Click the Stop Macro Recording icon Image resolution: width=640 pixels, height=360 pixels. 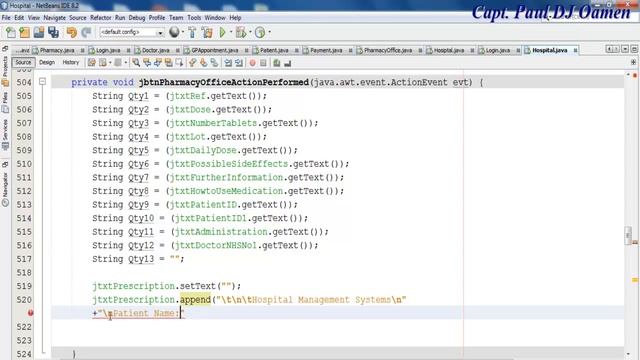263,63
